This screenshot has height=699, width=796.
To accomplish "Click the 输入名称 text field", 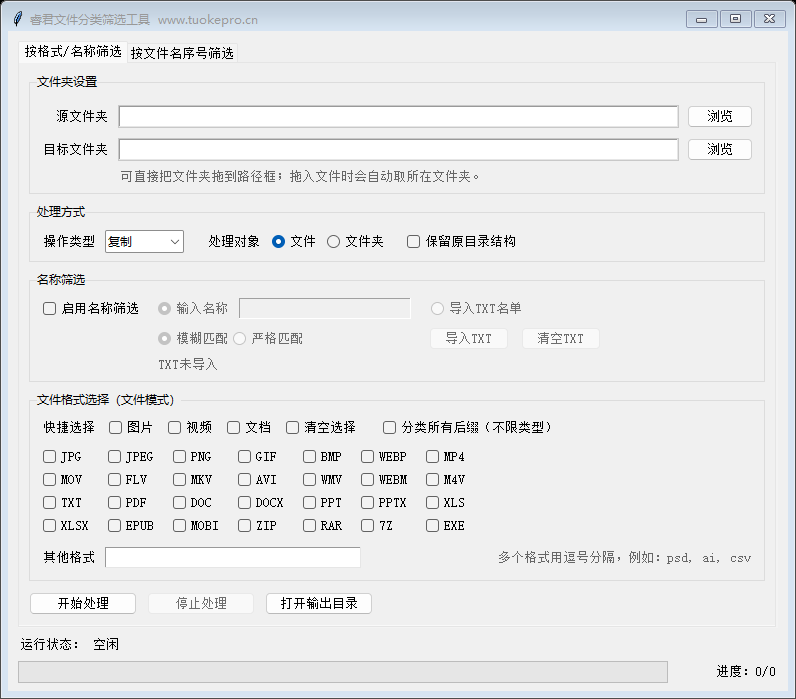I will pos(324,309).
